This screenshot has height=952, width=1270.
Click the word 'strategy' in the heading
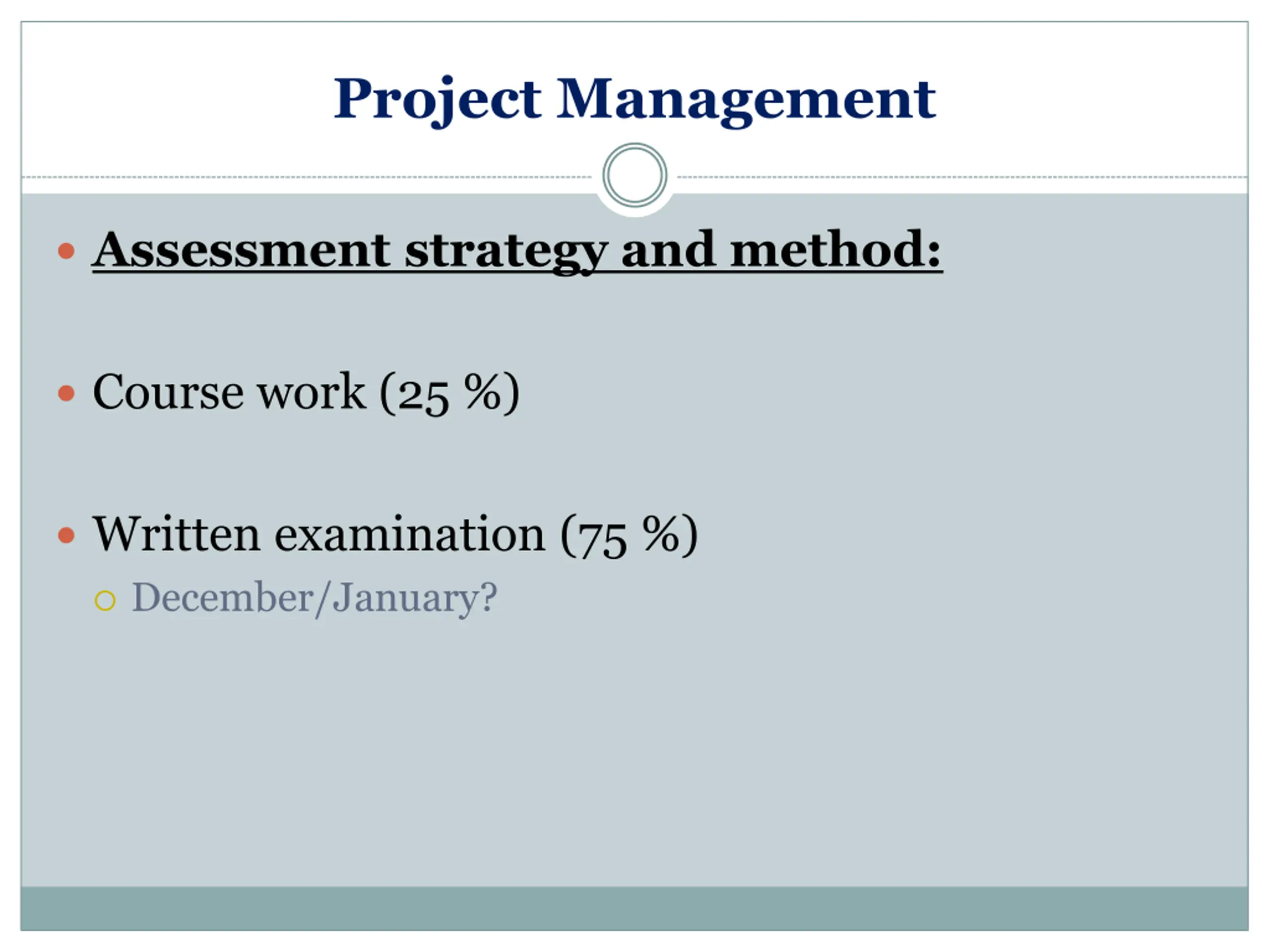506,252
